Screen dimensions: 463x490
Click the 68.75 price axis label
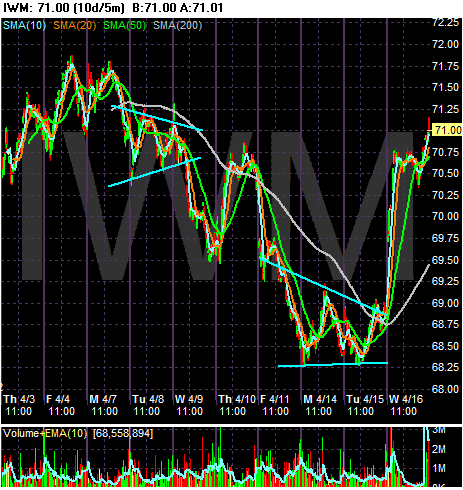[x=445, y=324]
